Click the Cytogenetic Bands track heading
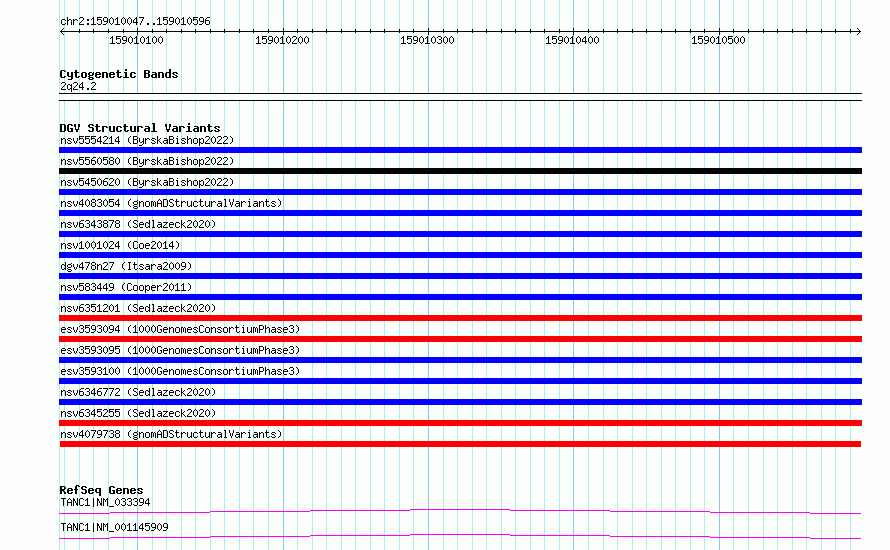This screenshot has height=550, width=890. click(x=119, y=74)
